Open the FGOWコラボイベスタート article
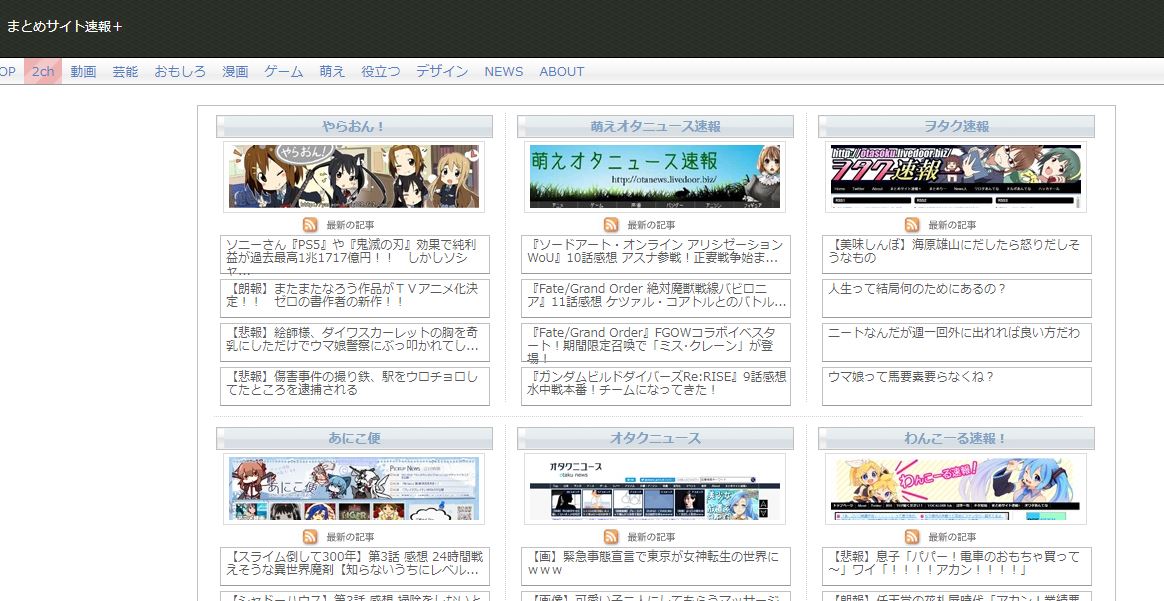This screenshot has width=1164, height=601. click(x=656, y=342)
